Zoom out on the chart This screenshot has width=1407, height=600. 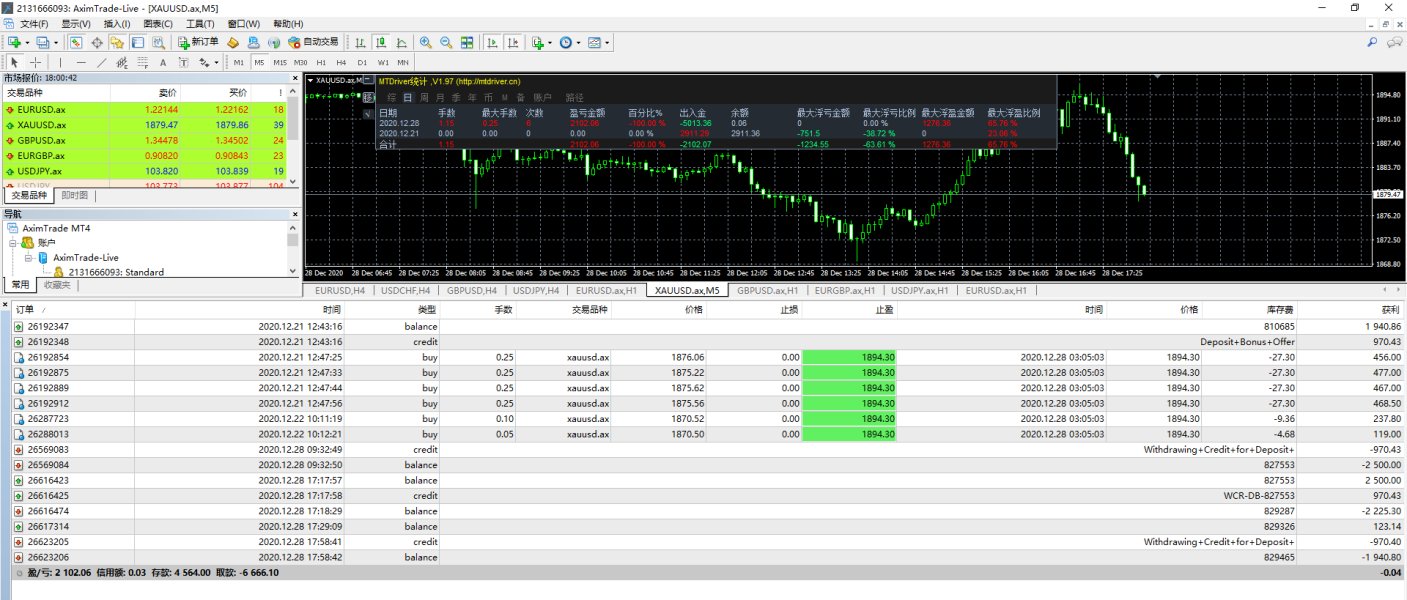click(446, 42)
